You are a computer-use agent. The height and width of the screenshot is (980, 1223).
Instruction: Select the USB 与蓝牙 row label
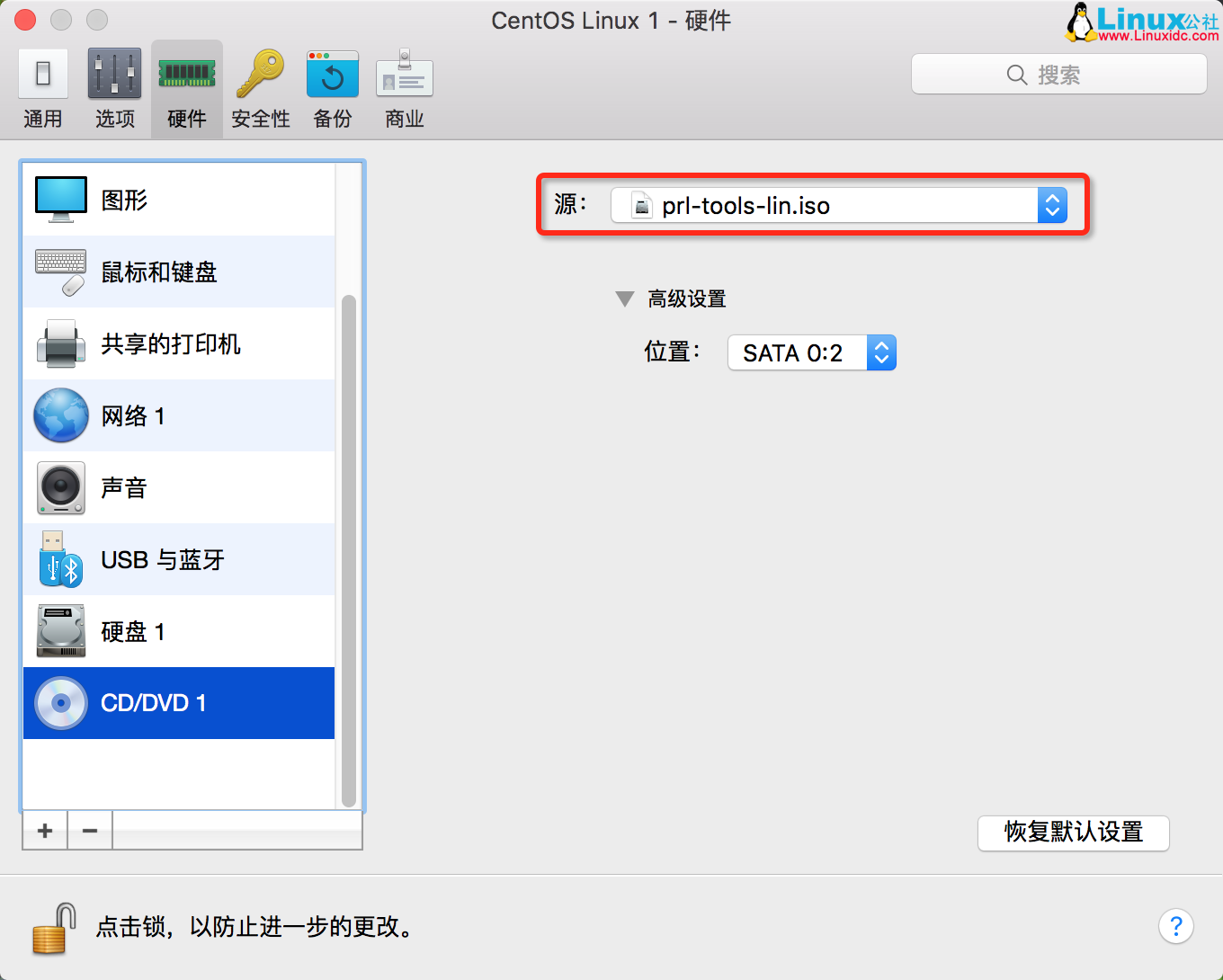point(163,559)
